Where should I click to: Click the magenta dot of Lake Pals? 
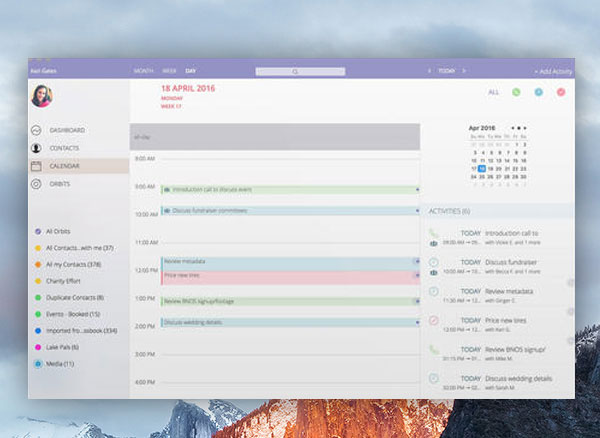tap(38, 347)
